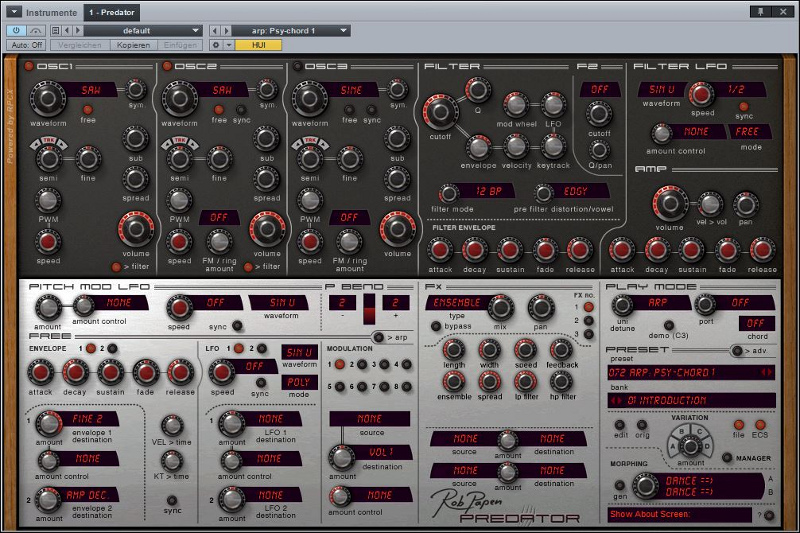Click the filter Q knob

click(478, 90)
